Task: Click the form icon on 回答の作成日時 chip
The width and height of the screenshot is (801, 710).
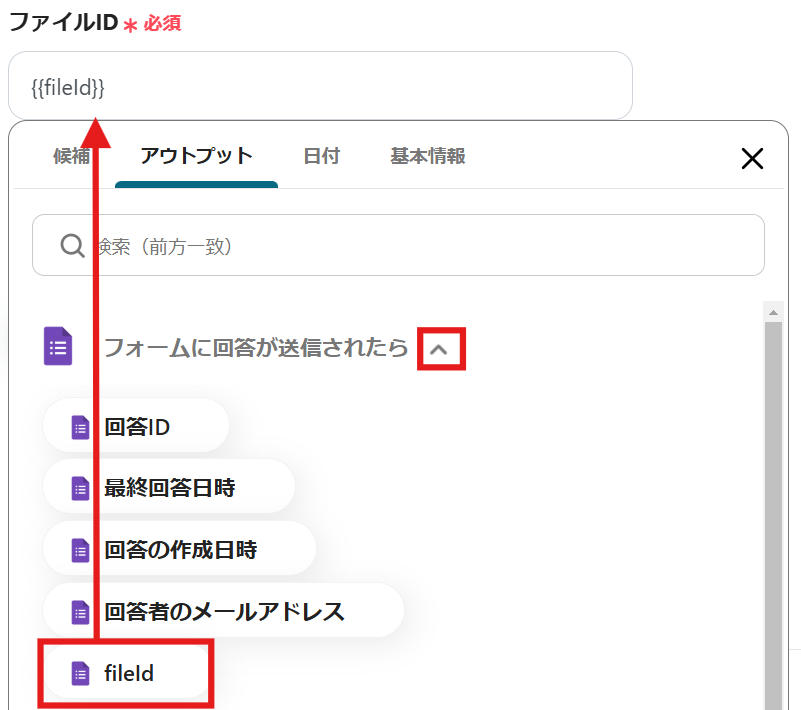Action: pyautogui.click(x=80, y=551)
